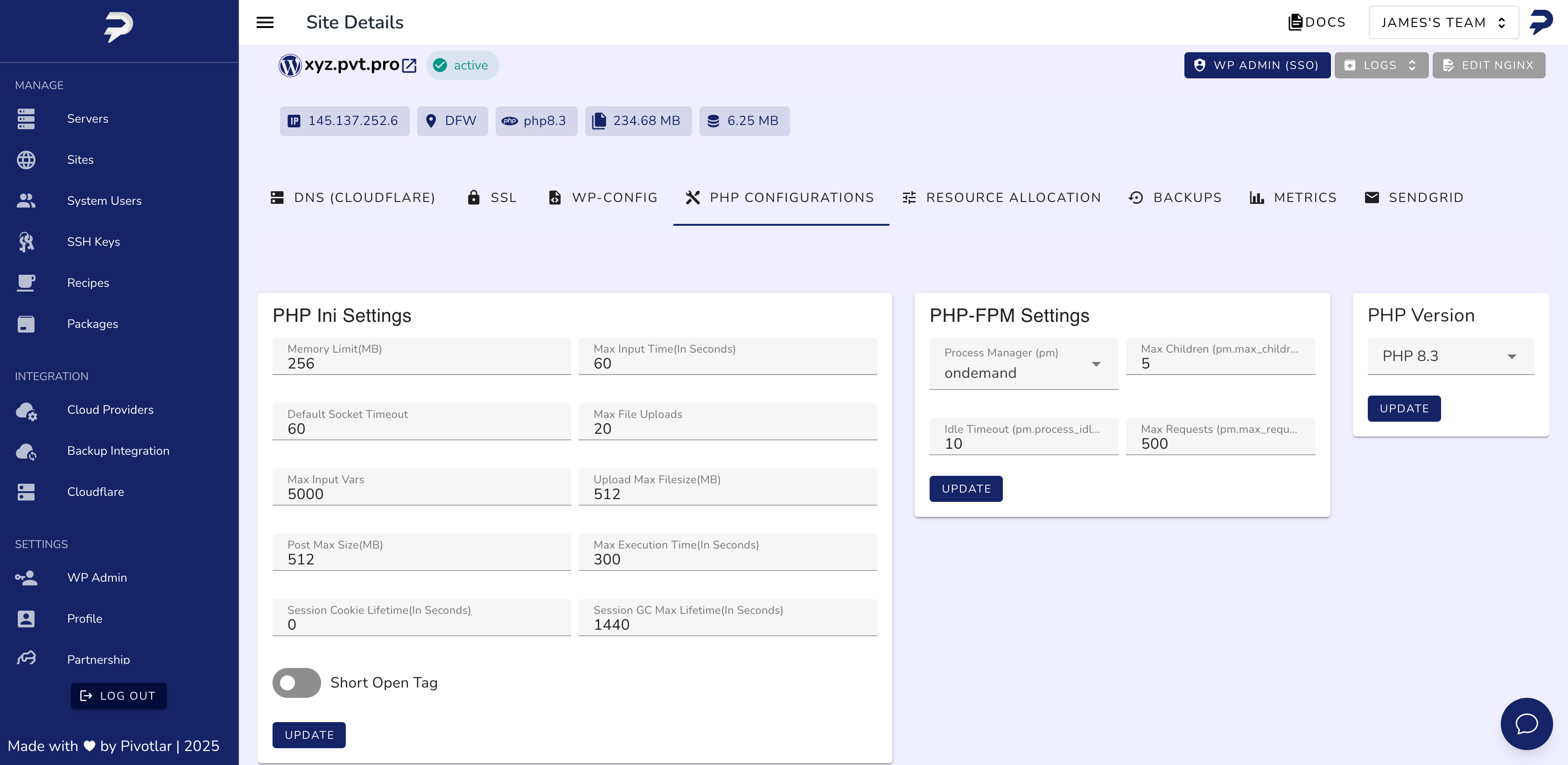Click the DOCS document icon
The width and height of the screenshot is (1568, 765).
(1295, 22)
